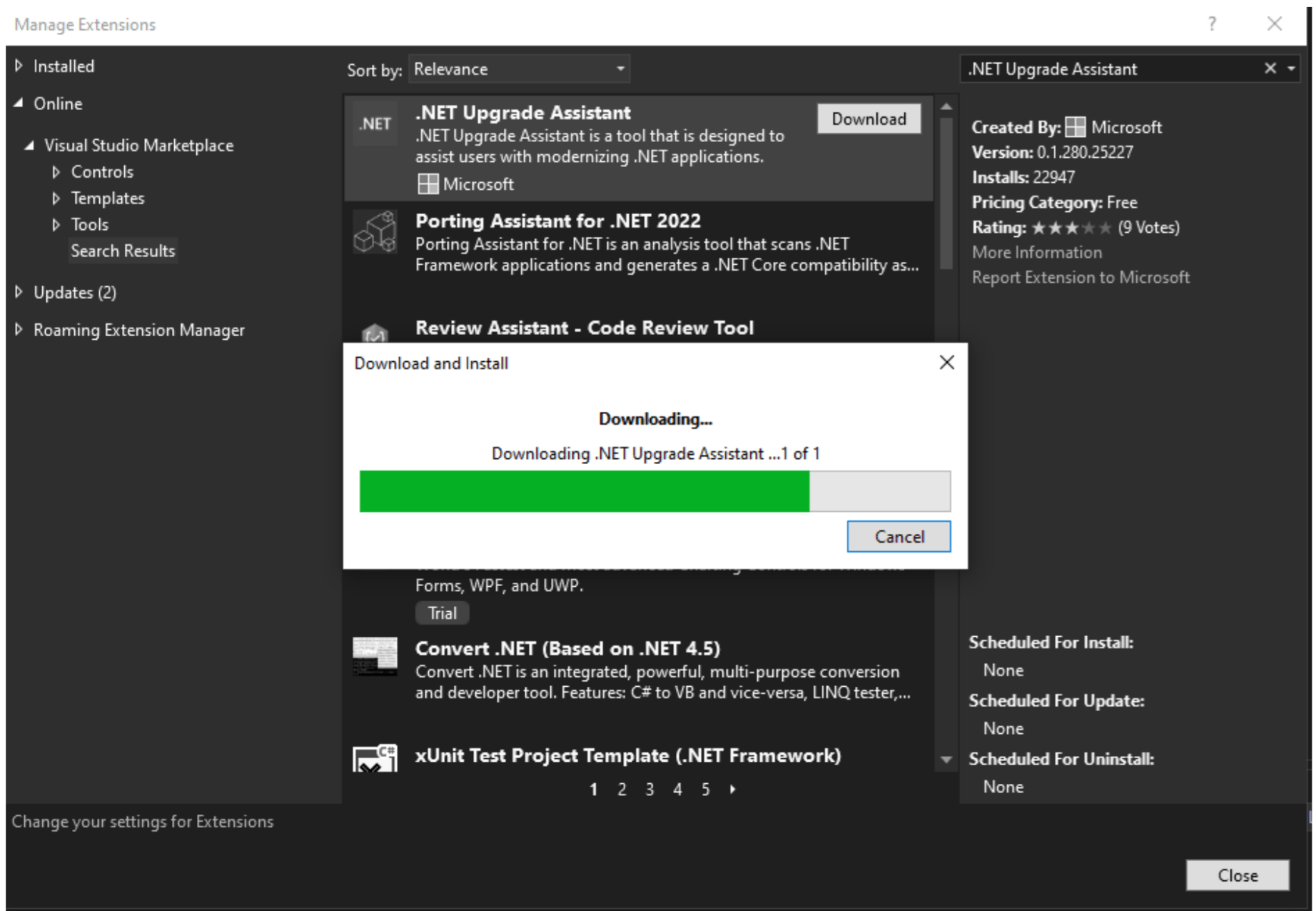Click the Review Assistant extension icon

coord(375,333)
